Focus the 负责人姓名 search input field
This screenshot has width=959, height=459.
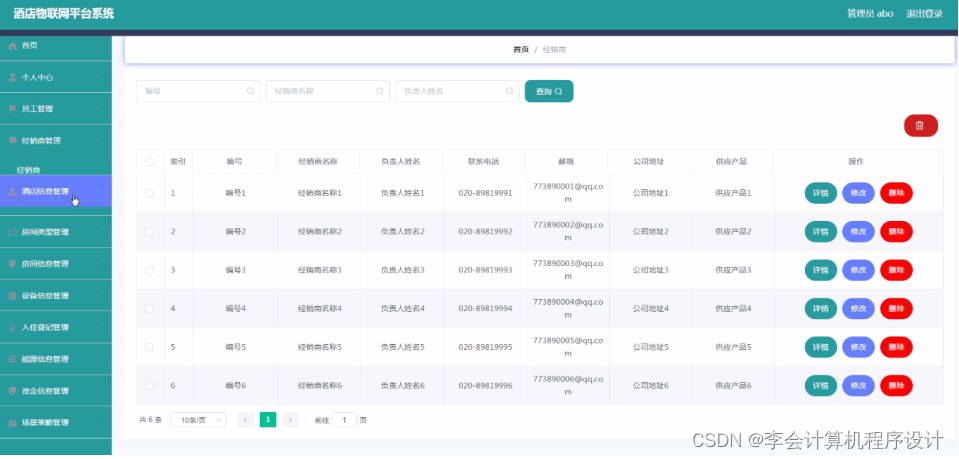click(x=457, y=91)
